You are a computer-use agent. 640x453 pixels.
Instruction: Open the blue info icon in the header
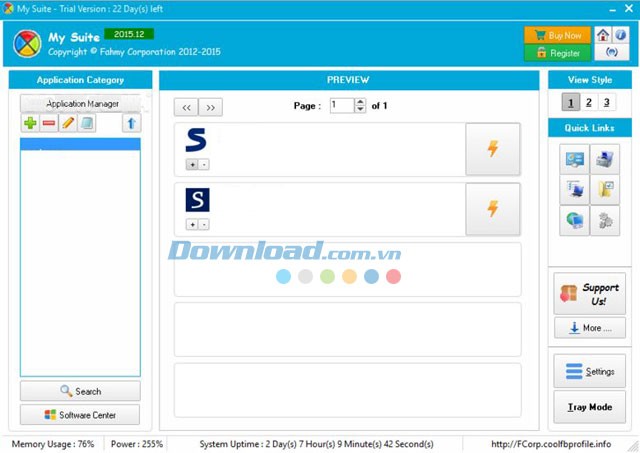click(621, 34)
